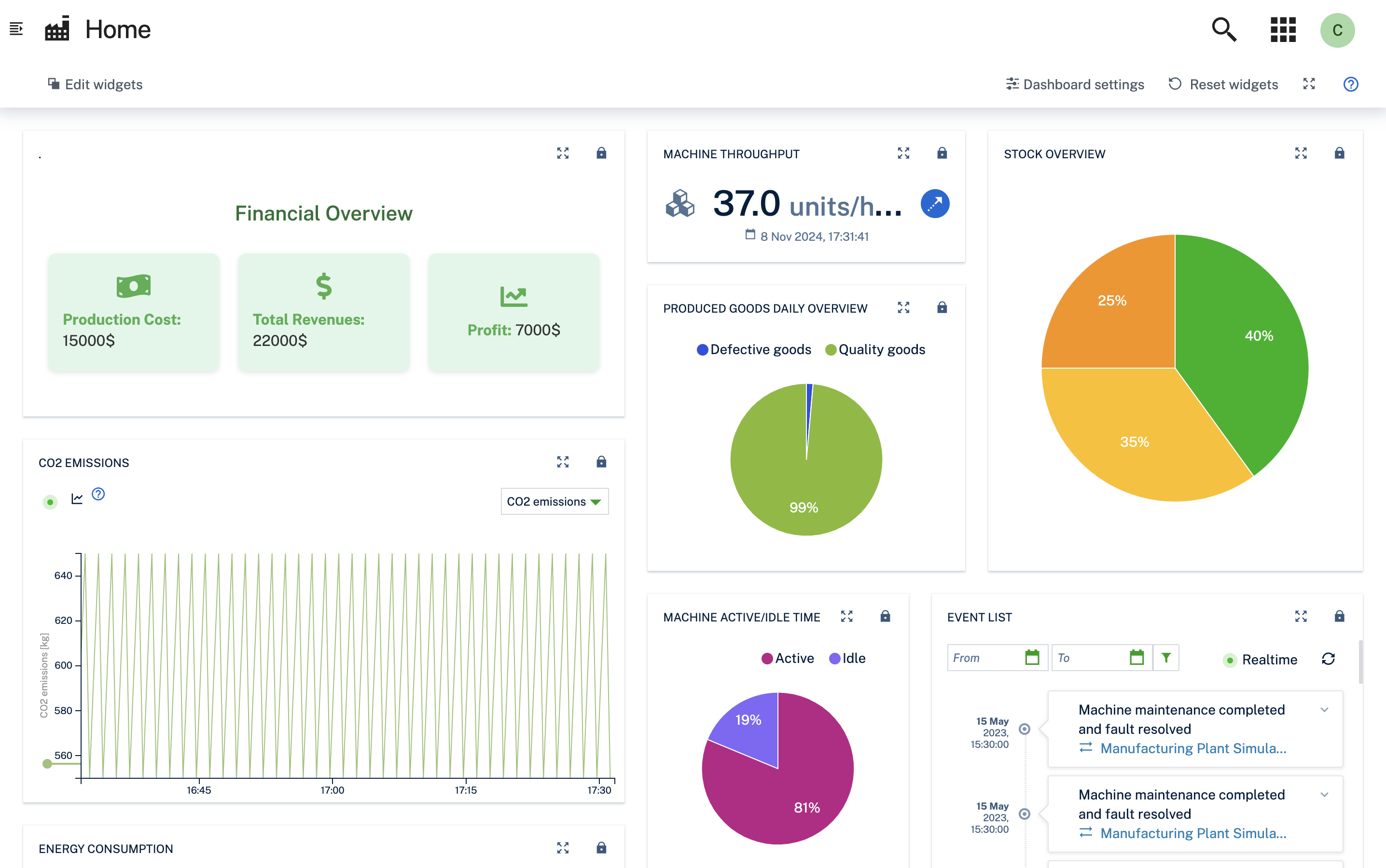1386x868 pixels.
Task: Open second Manufacturing Plant Simula... link
Action: [1193, 833]
